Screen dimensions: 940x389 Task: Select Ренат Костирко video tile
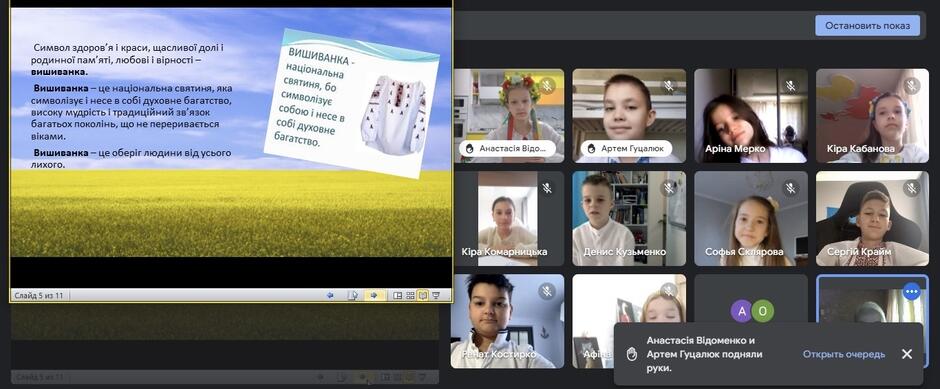tap(508, 321)
